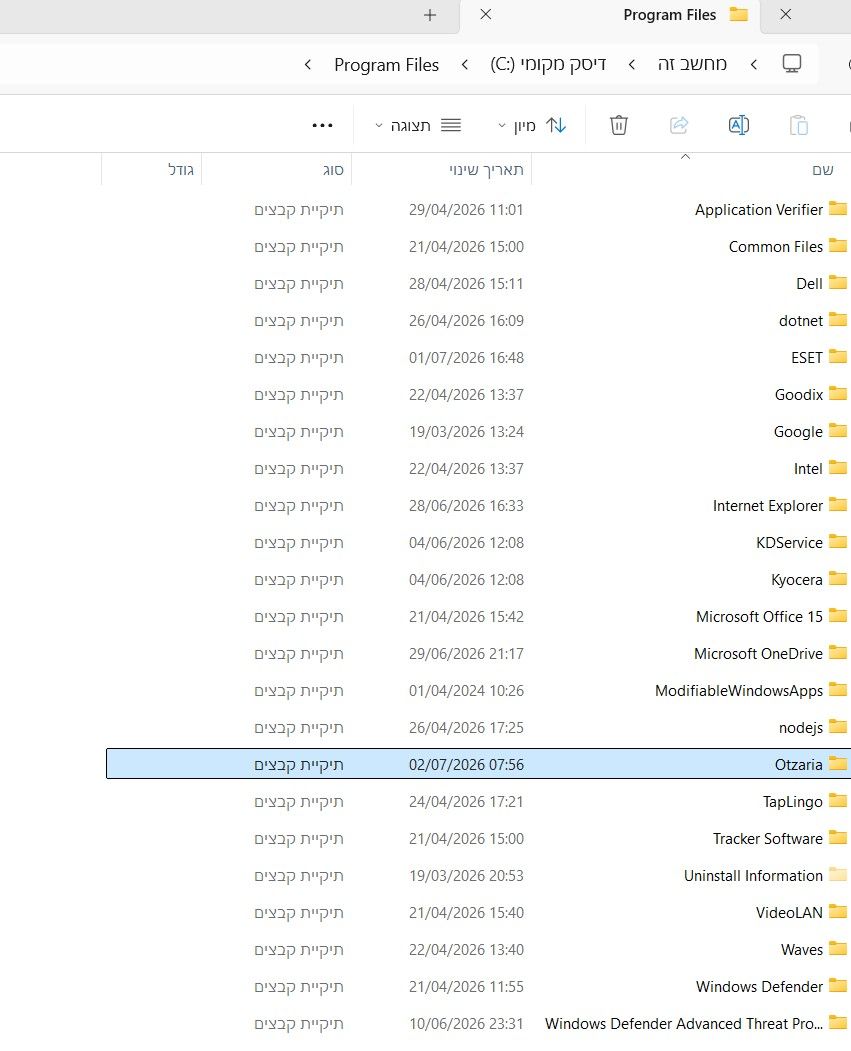Select the Dell folder icon
851x1051 pixels.
click(838, 282)
